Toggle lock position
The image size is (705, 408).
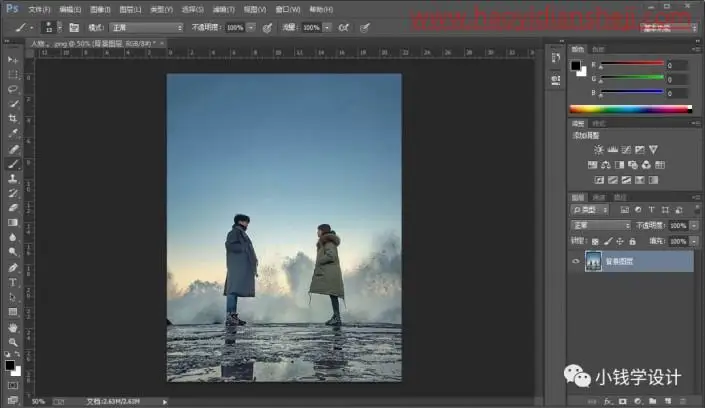[620, 242]
